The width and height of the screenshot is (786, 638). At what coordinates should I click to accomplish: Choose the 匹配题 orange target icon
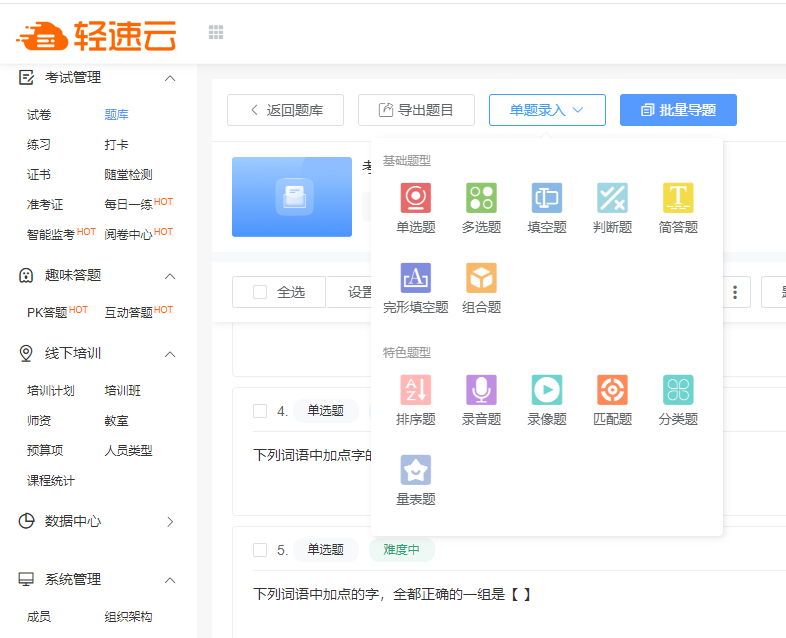(x=613, y=390)
